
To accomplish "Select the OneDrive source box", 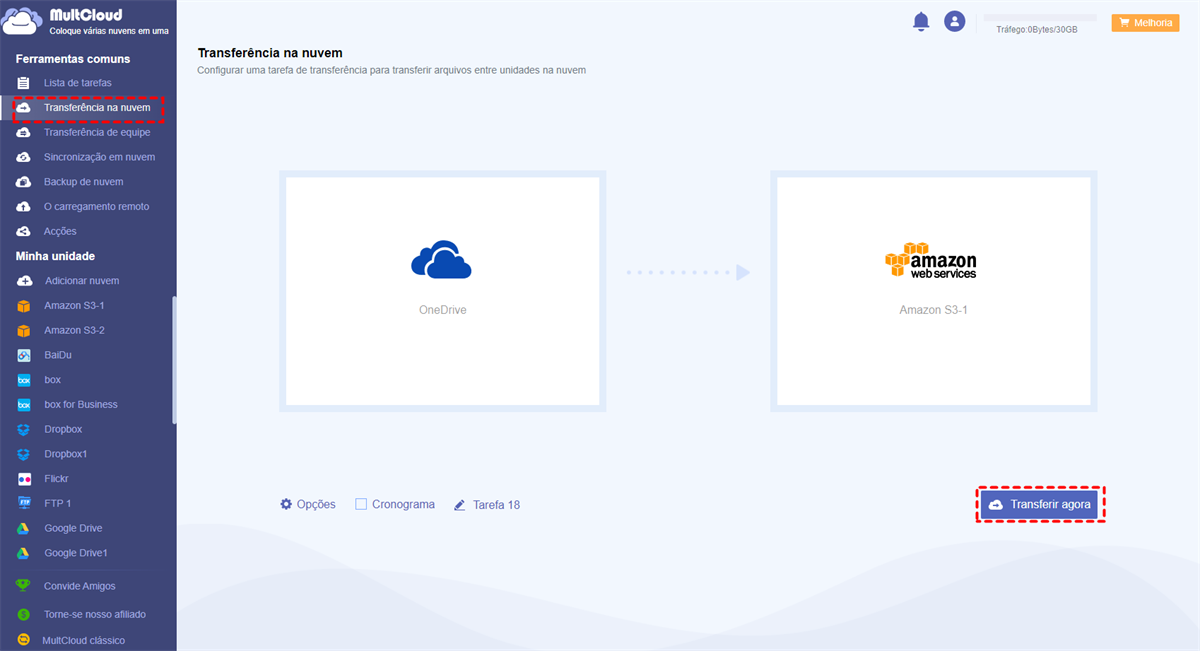I will [x=443, y=291].
